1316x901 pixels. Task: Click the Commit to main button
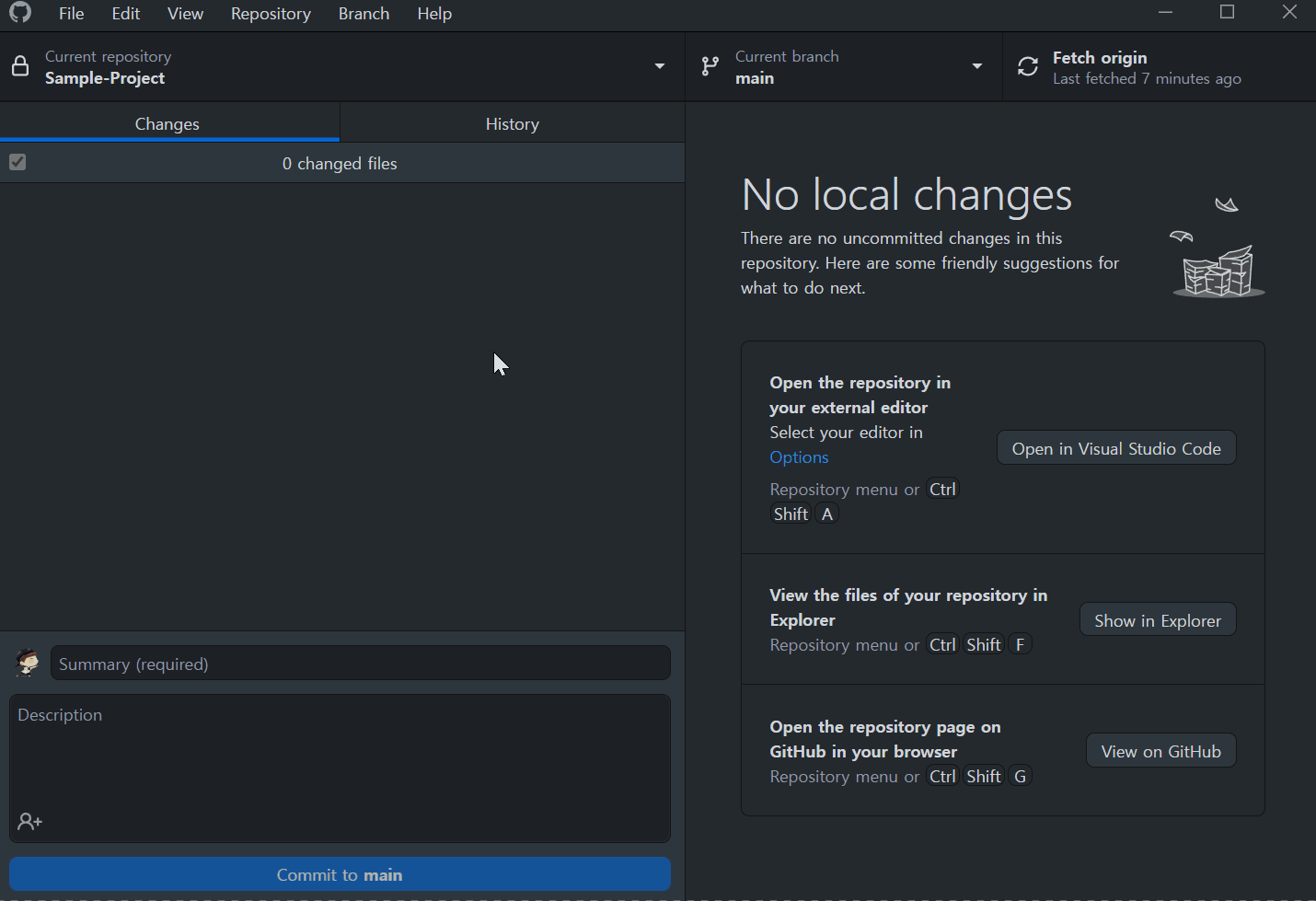340,874
